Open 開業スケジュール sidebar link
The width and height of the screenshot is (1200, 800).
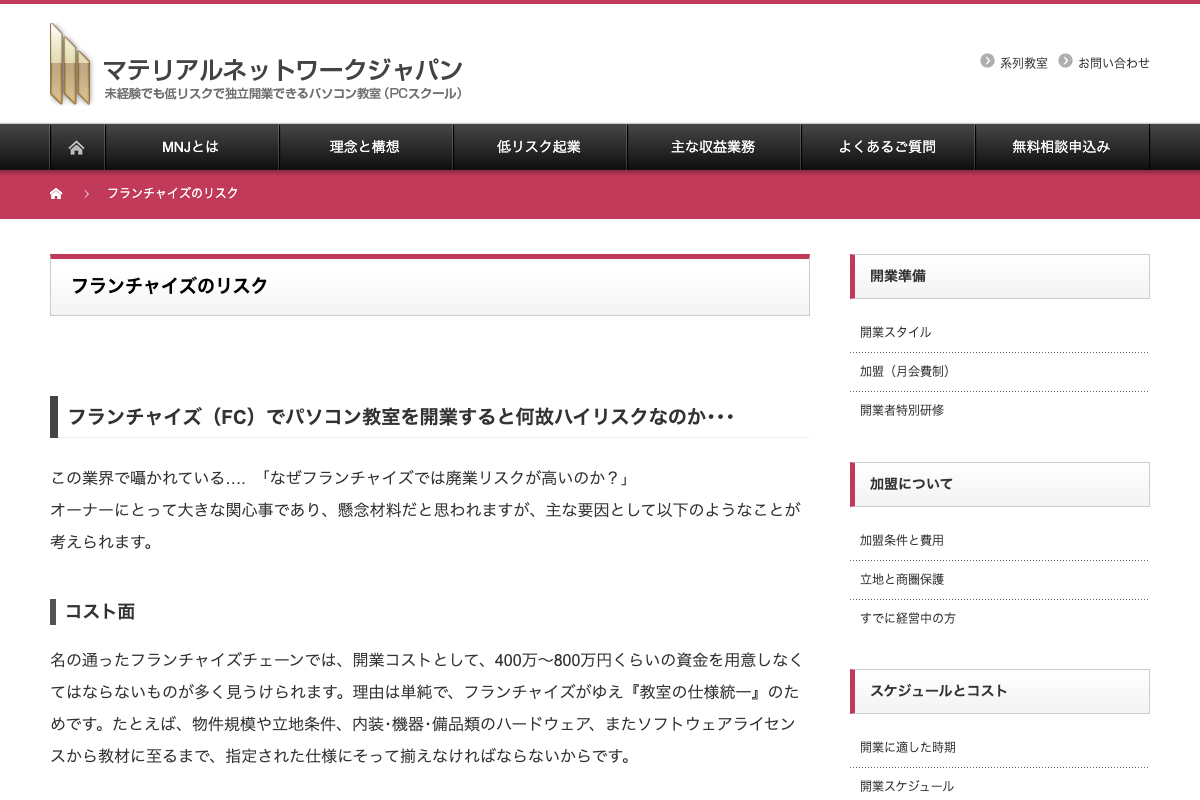point(907,786)
